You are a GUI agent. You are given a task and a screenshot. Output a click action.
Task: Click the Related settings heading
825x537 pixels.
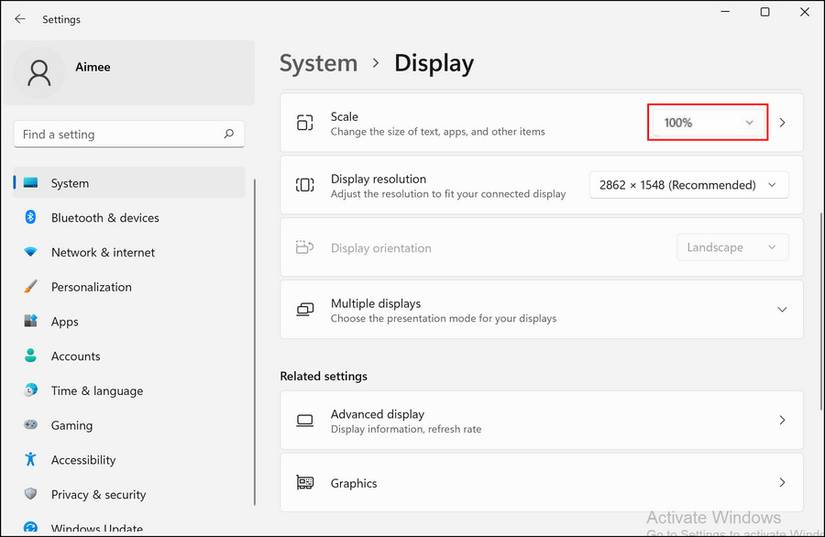tap(324, 376)
